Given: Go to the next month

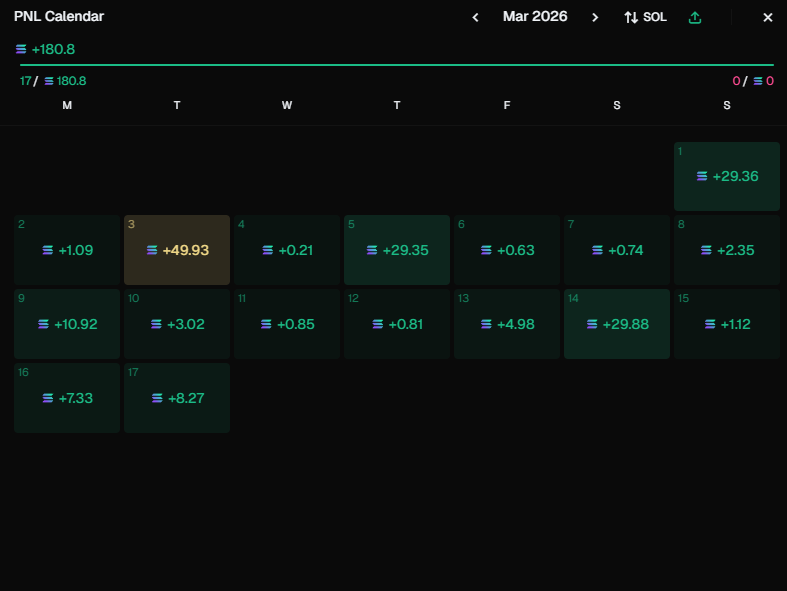Looking at the screenshot, I should click(595, 18).
